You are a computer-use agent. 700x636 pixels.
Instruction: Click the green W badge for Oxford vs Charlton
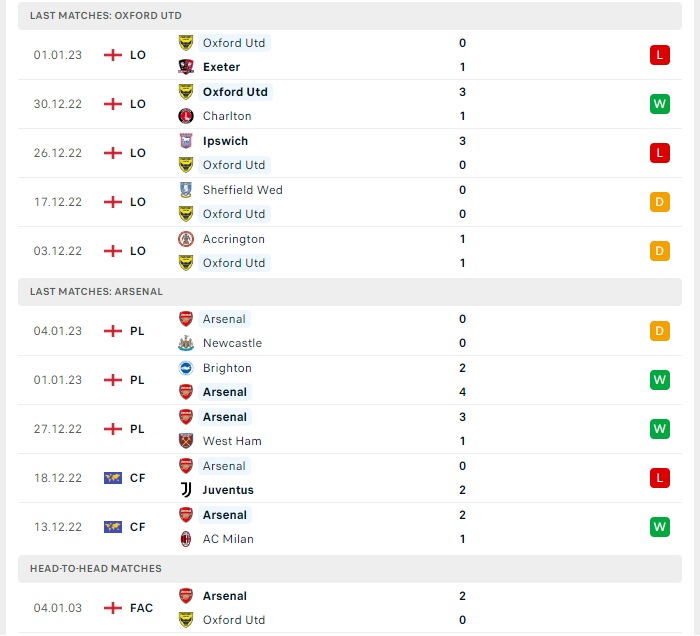[659, 104]
